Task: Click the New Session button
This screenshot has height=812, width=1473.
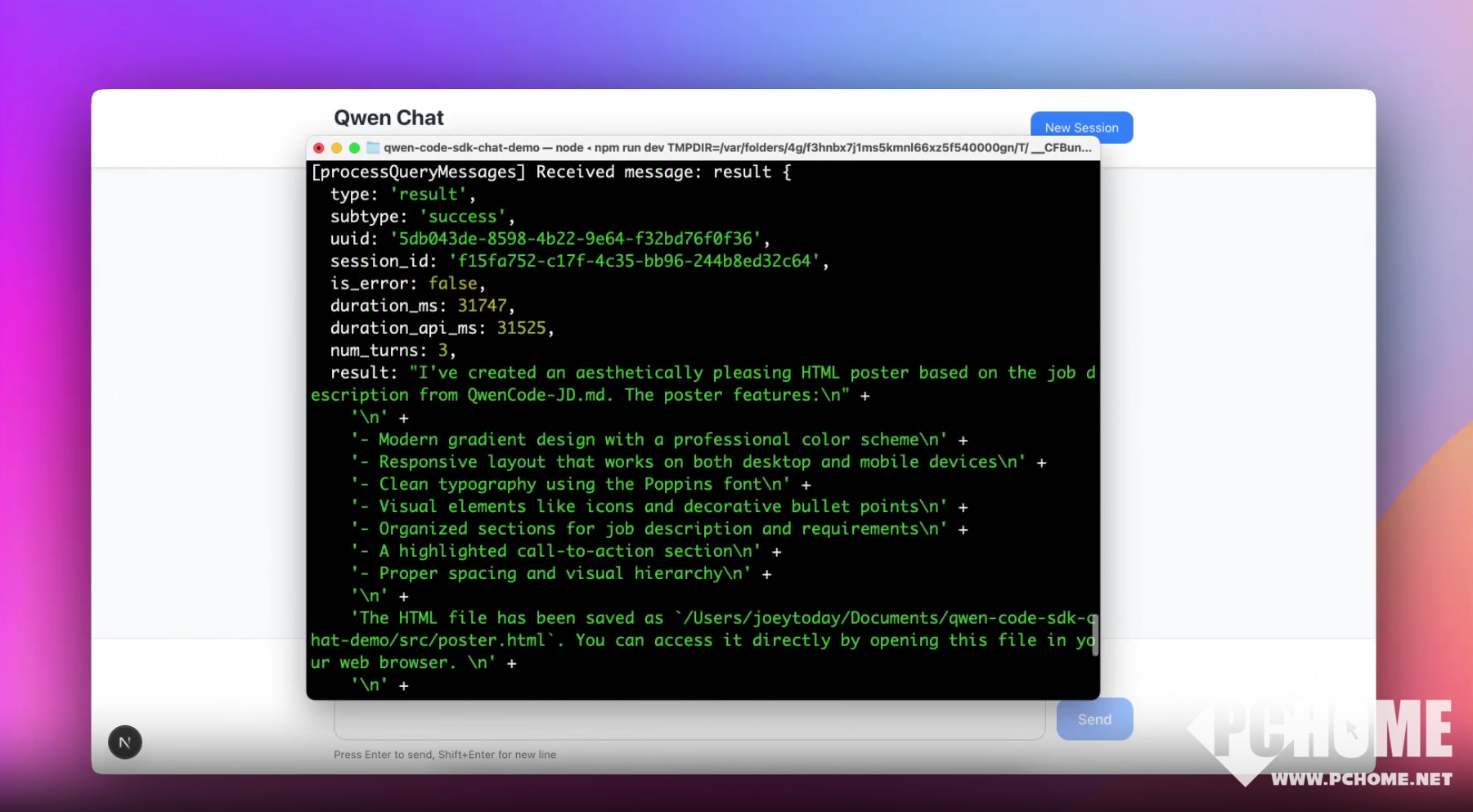Action: click(1080, 128)
